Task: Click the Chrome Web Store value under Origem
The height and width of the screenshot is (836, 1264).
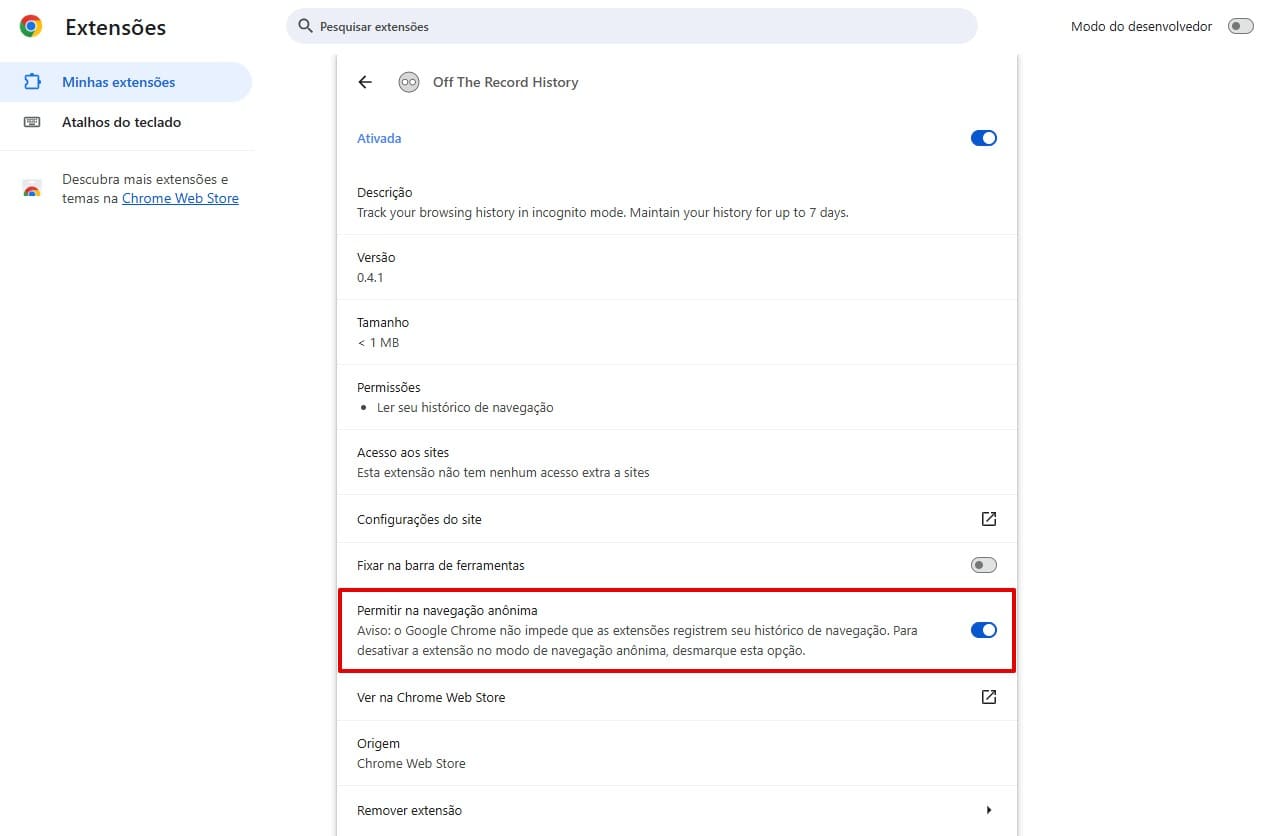Action: click(x=411, y=763)
